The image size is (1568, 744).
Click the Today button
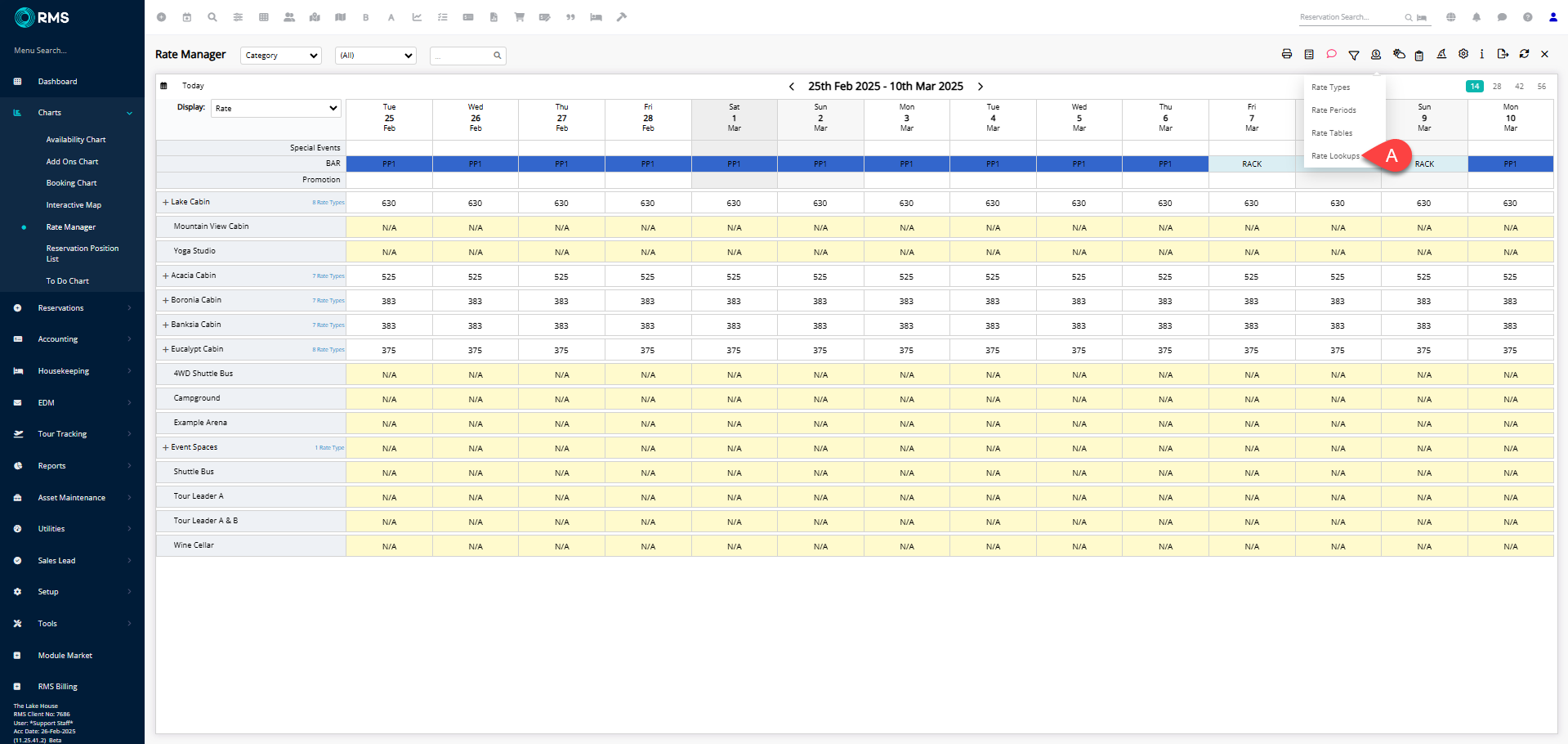[193, 86]
